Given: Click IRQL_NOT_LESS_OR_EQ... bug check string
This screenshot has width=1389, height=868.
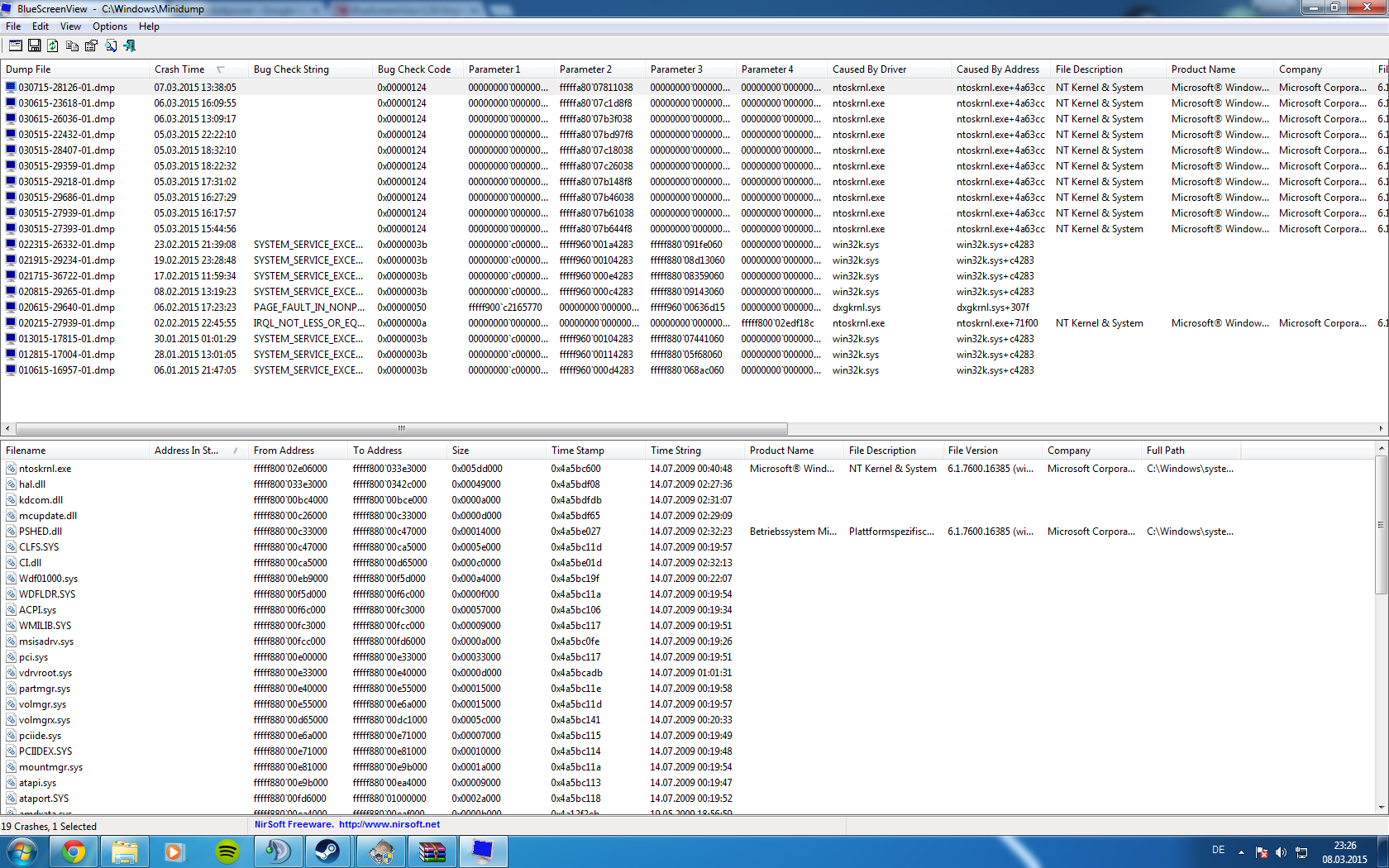Looking at the screenshot, I should 309,323.
